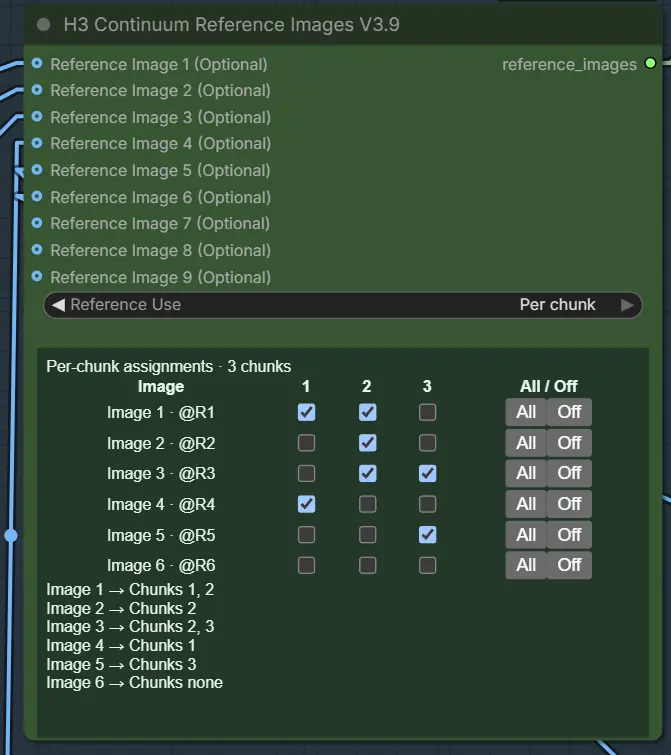Image resolution: width=671 pixels, height=755 pixels.
Task: Click All button for Image 3
Action: (x=526, y=473)
